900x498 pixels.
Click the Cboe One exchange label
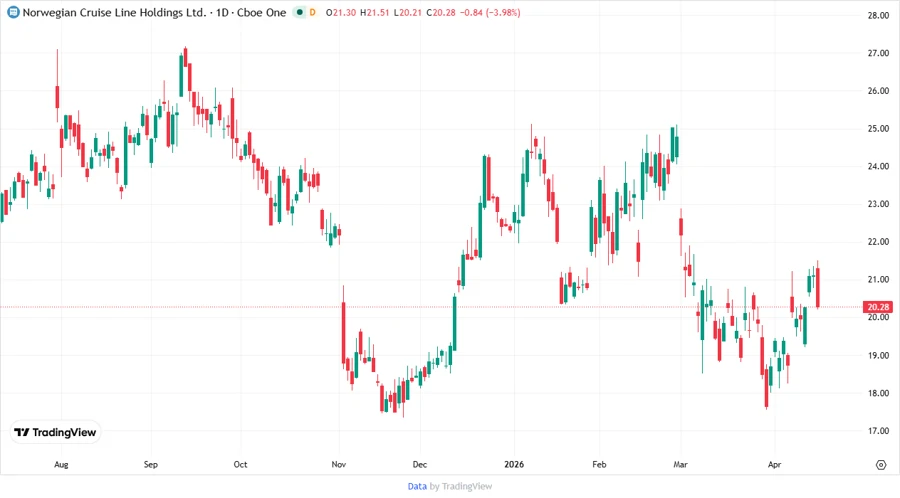click(x=261, y=12)
